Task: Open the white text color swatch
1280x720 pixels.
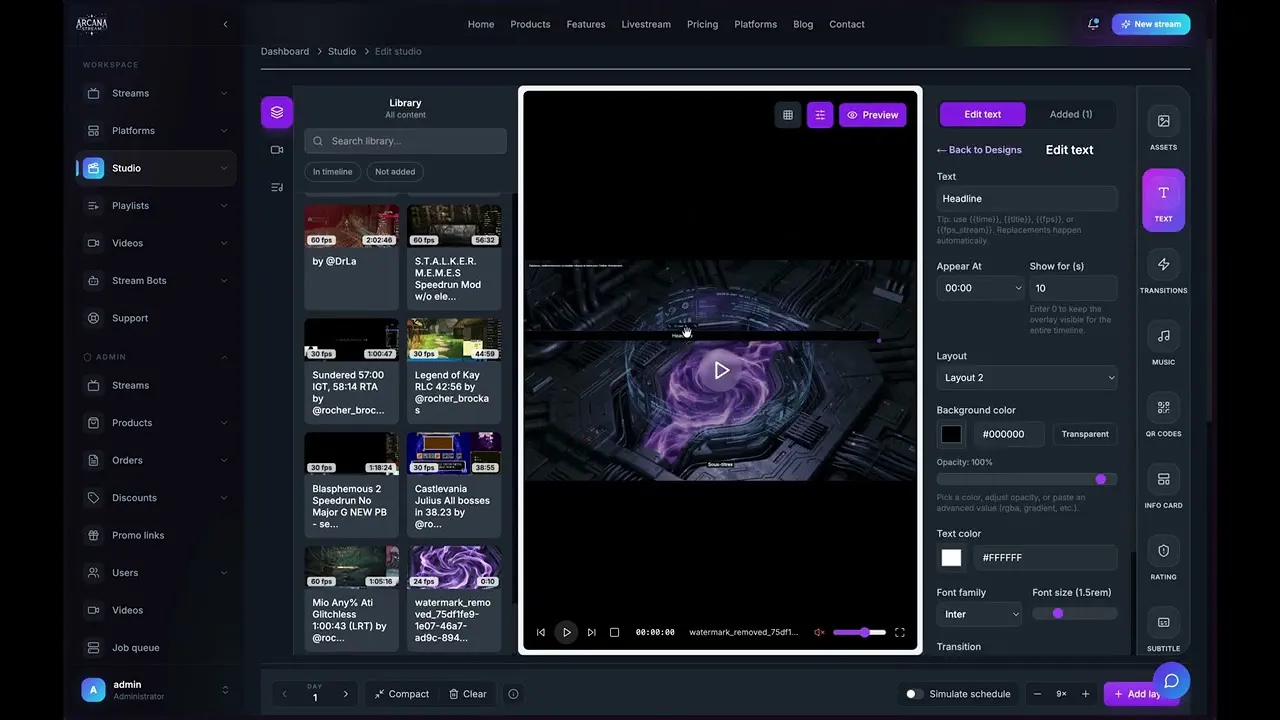Action: pyautogui.click(x=951, y=558)
